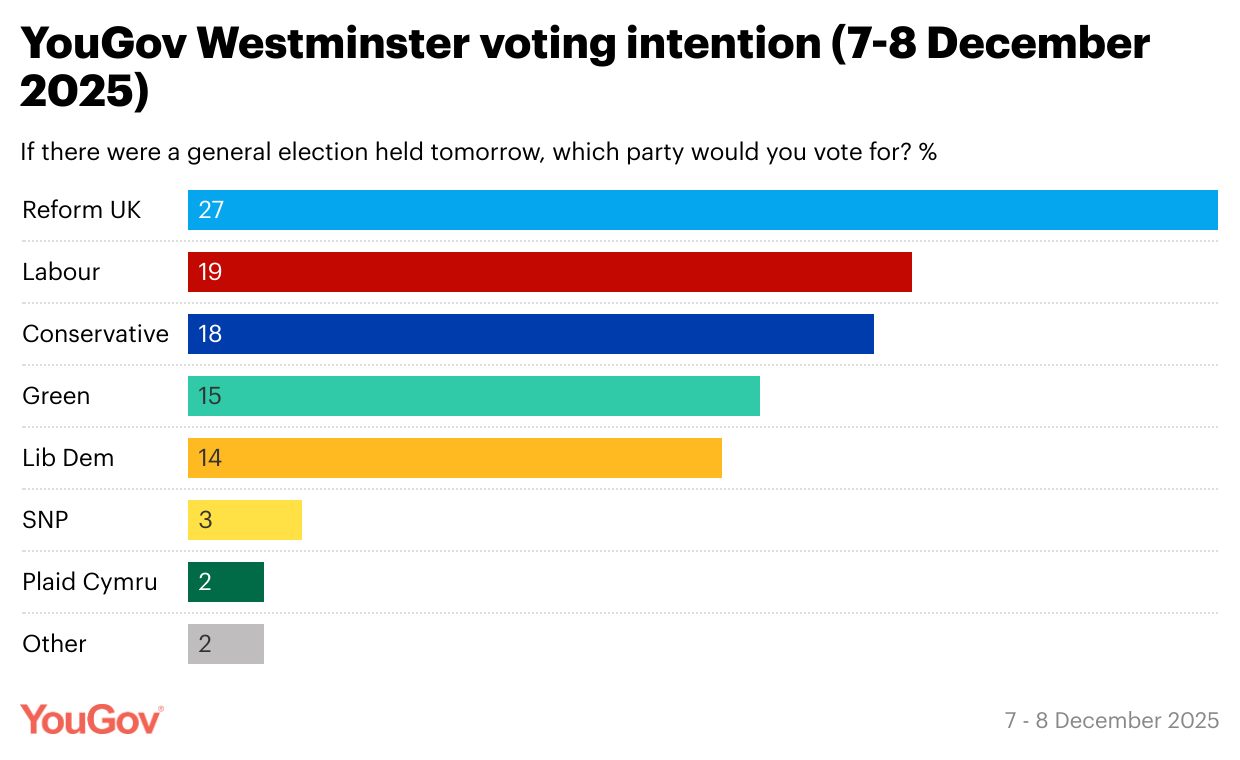Select the SNP label
This screenshot has height=760, width=1240.
point(45,520)
